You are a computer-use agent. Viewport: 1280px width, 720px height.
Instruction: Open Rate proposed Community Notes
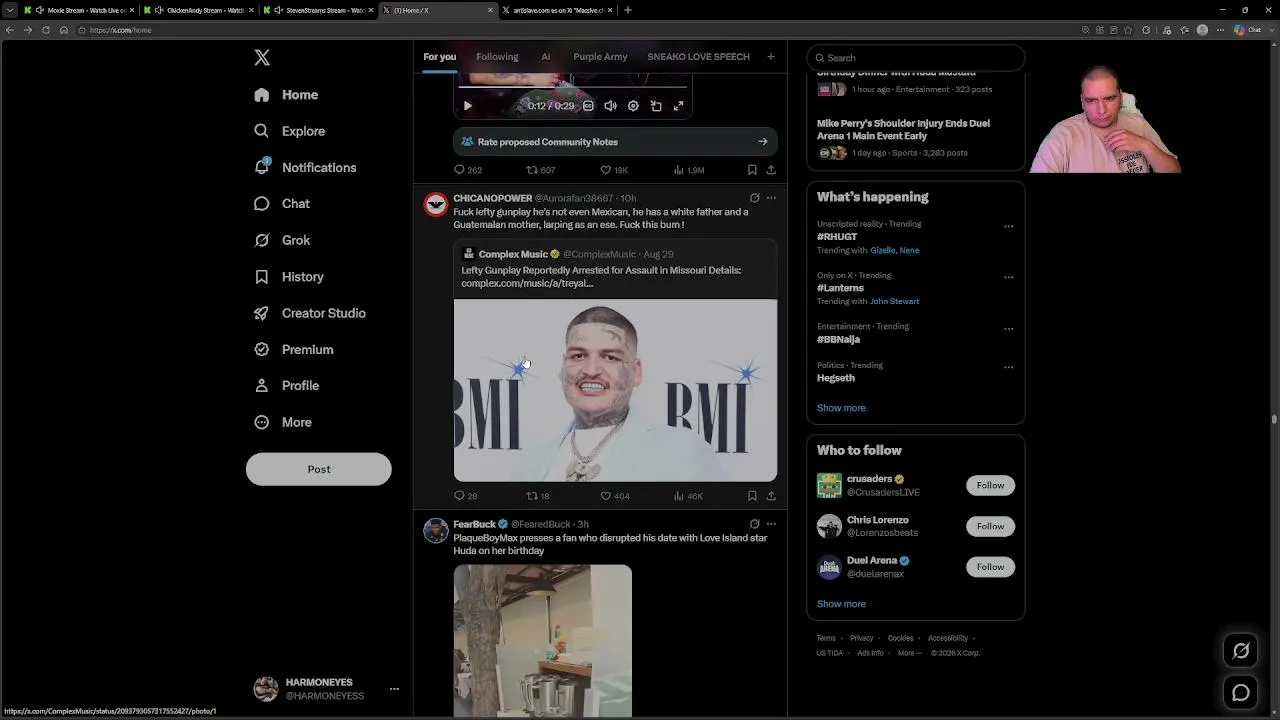click(x=615, y=142)
